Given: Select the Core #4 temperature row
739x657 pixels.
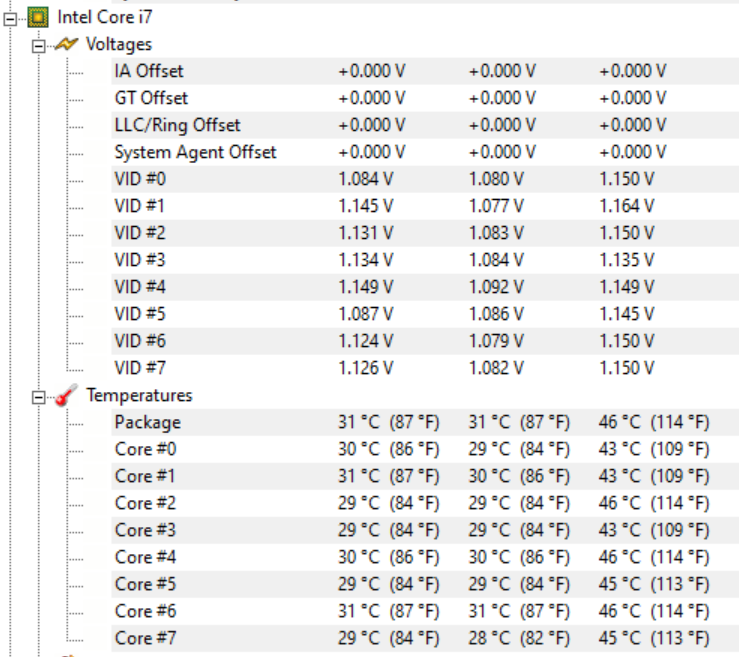Looking at the screenshot, I should [x=425, y=557].
